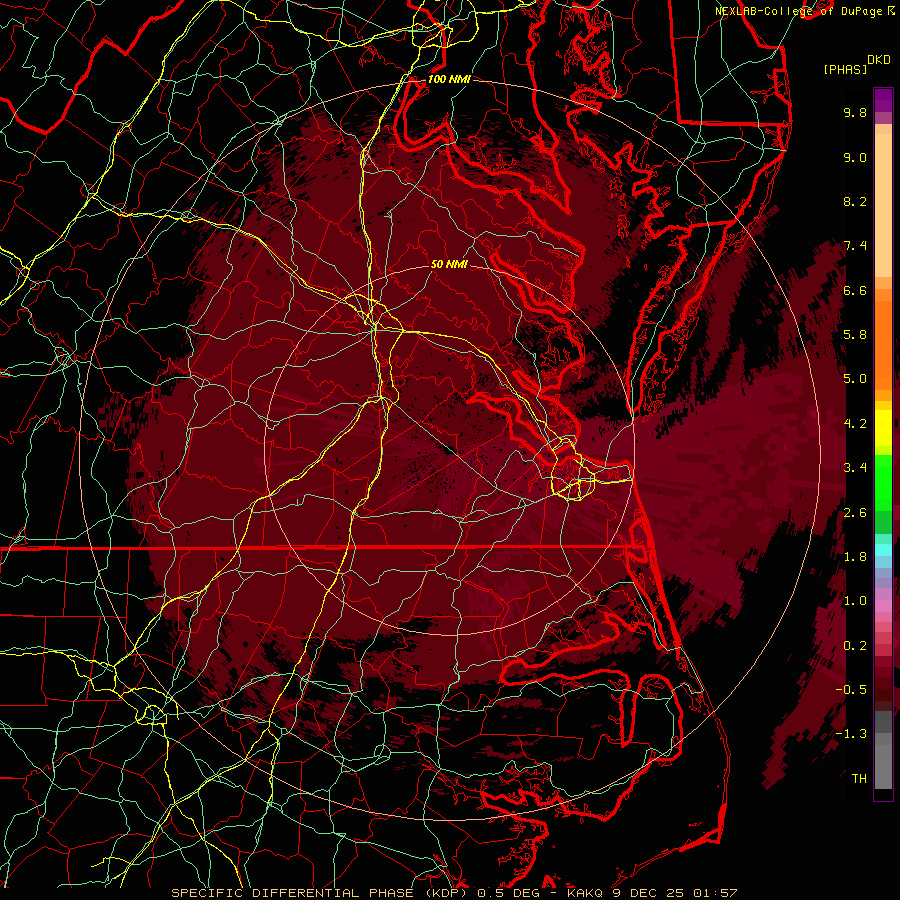
Task: Click the [PHAS] label above color scale
Action: 845,69
